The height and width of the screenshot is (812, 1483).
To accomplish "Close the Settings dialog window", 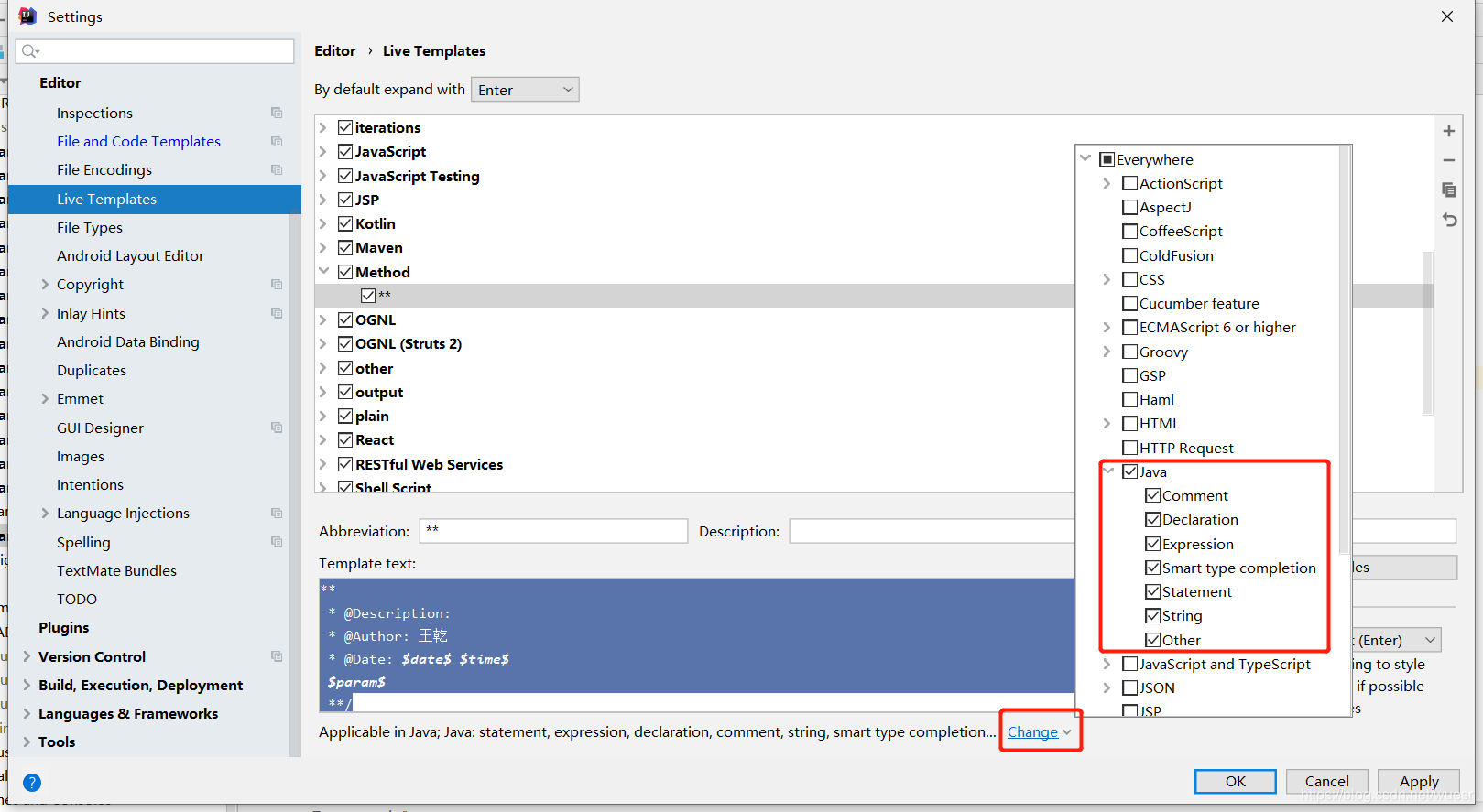I will (x=1447, y=16).
